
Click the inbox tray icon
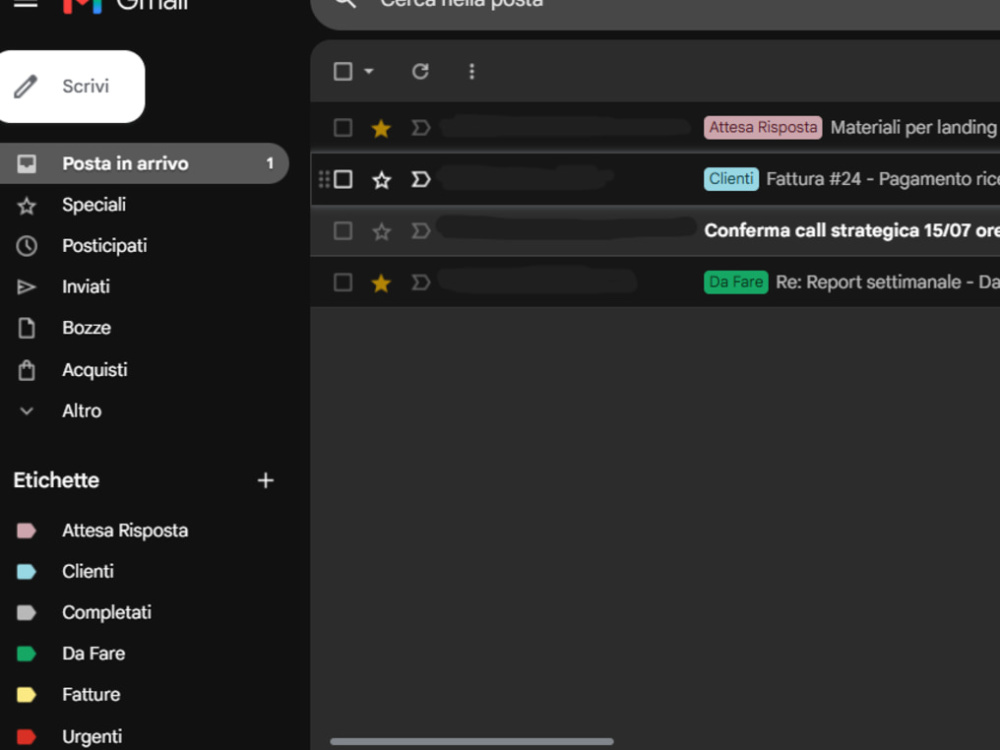point(26,164)
